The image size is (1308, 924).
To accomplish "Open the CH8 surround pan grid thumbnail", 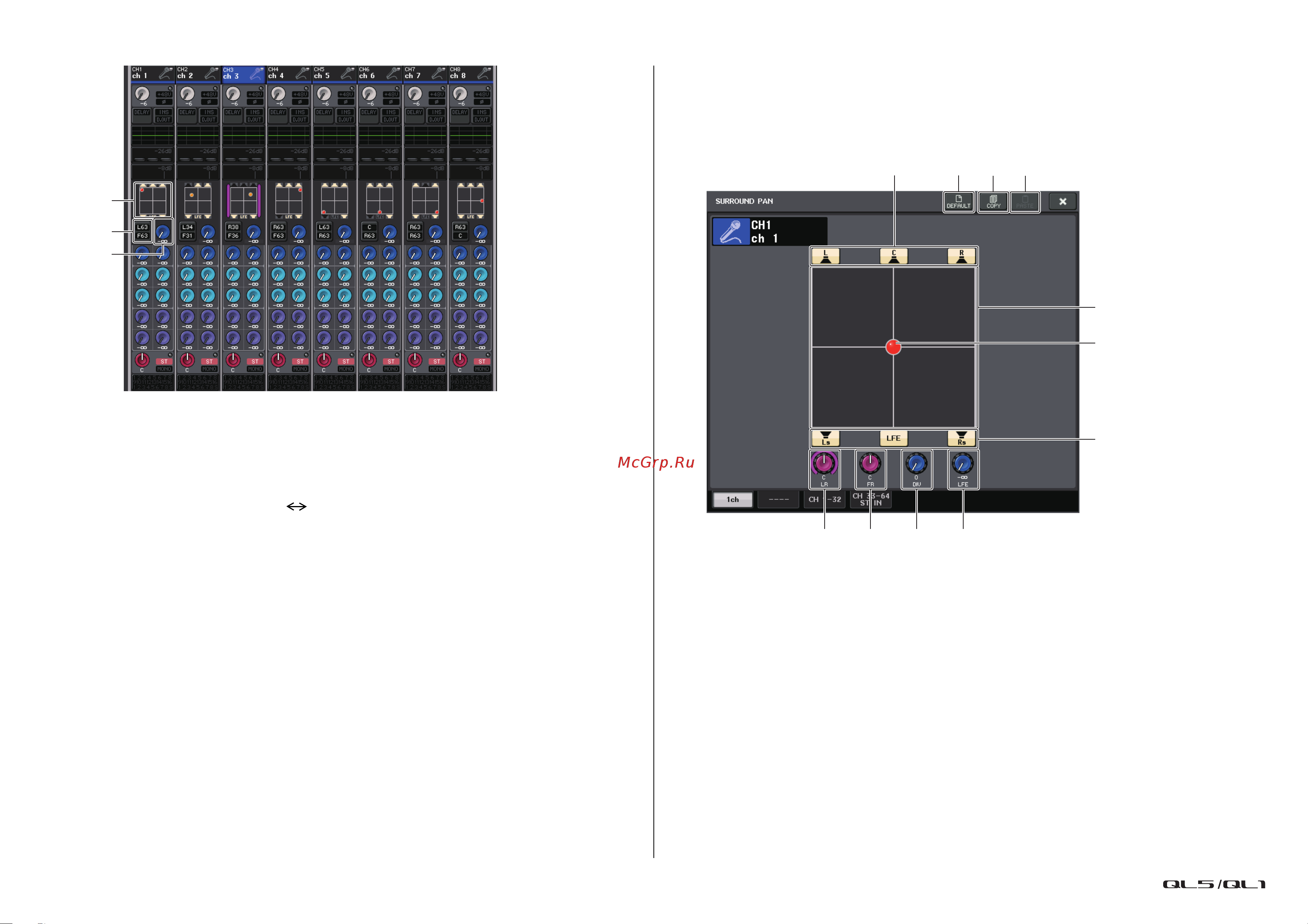I will (x=471, y=200).
